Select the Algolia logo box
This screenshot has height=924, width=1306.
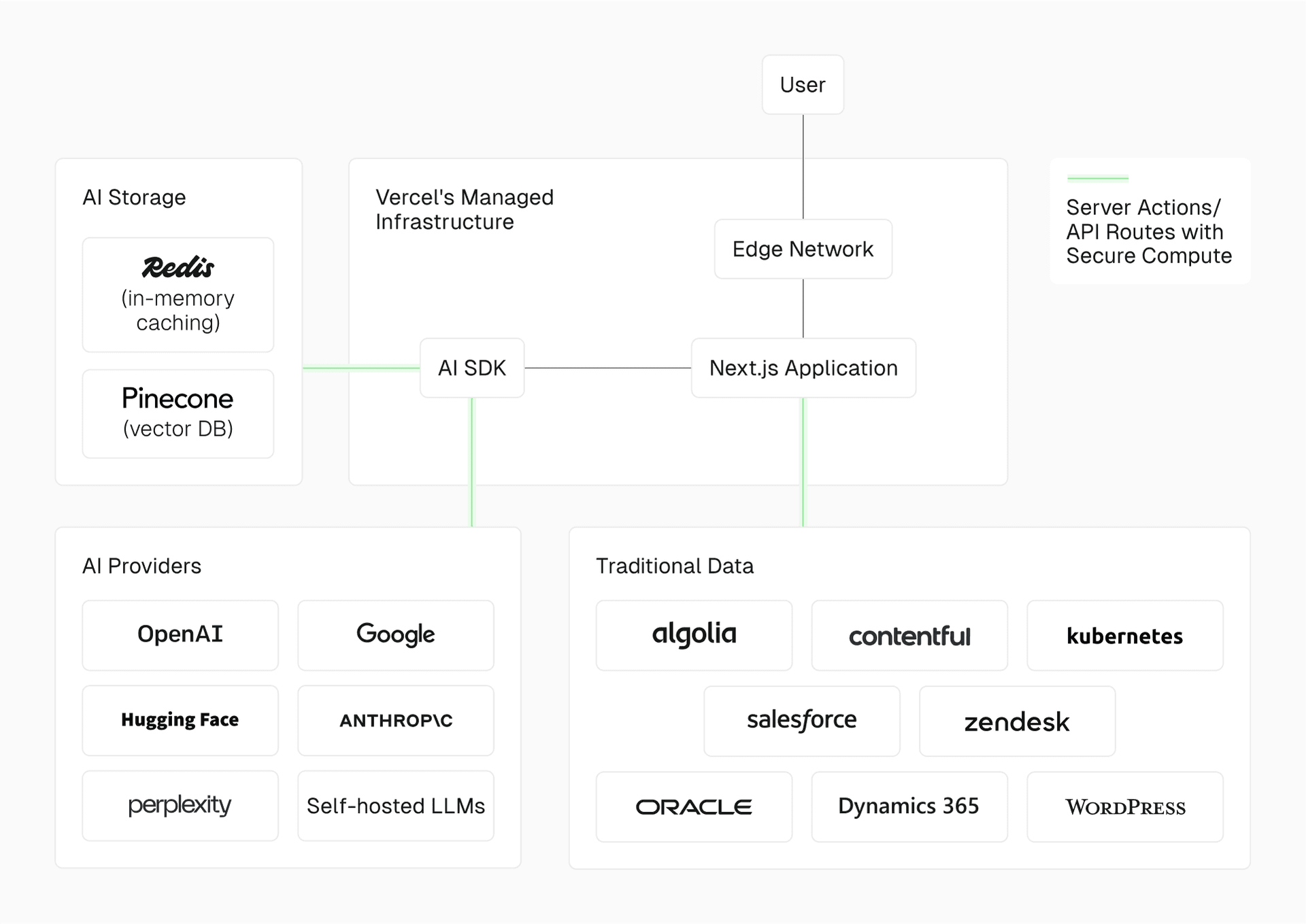pyautogui.click(x=694, y=635)
